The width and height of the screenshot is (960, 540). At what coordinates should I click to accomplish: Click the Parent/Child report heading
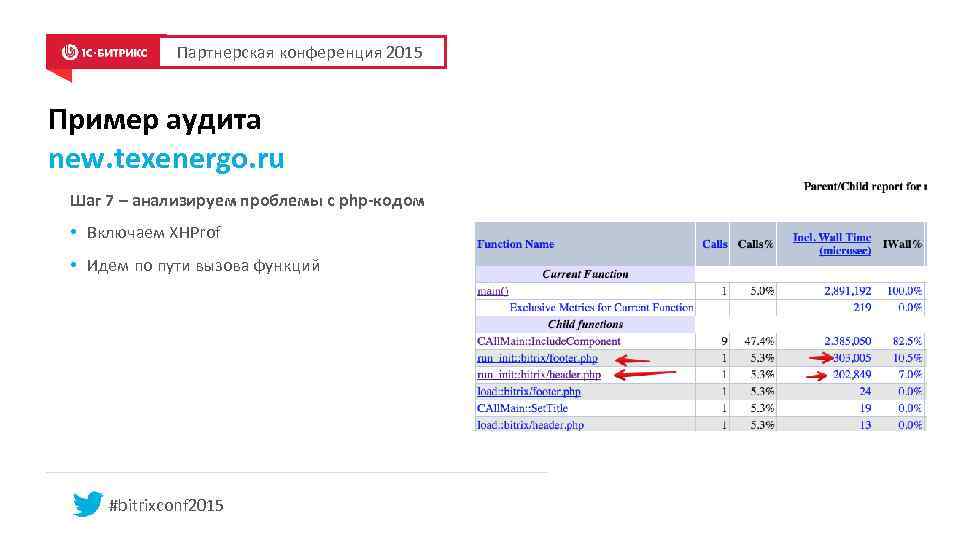pos(865,186)
